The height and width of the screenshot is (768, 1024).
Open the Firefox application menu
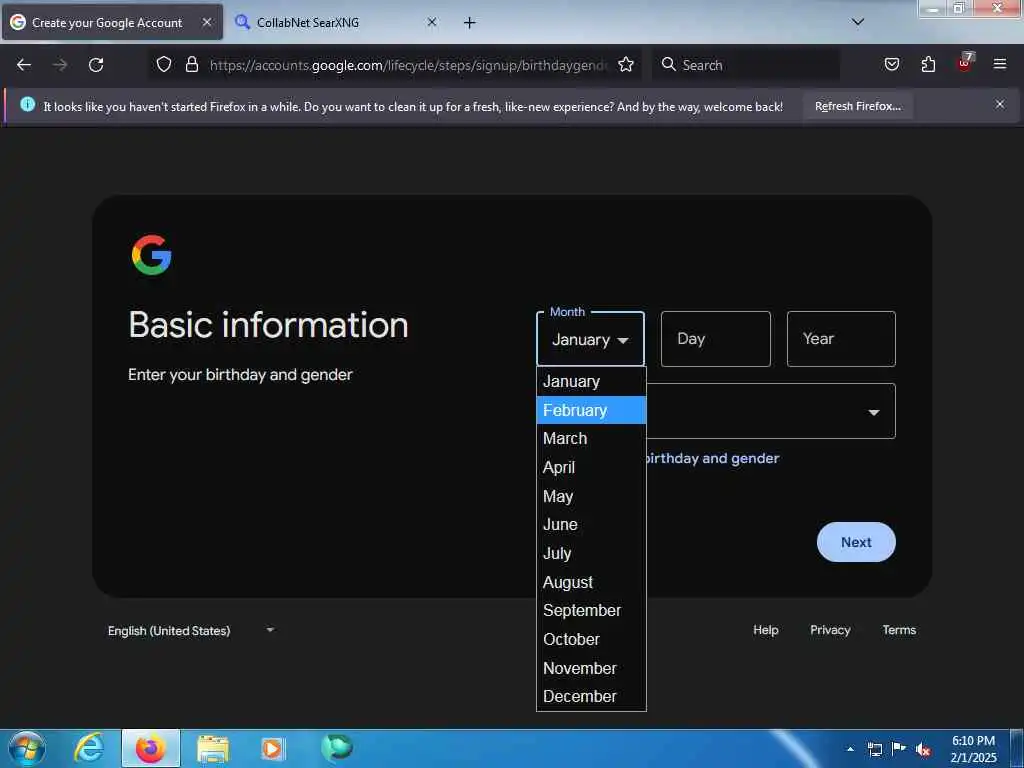pos(1000,64)
